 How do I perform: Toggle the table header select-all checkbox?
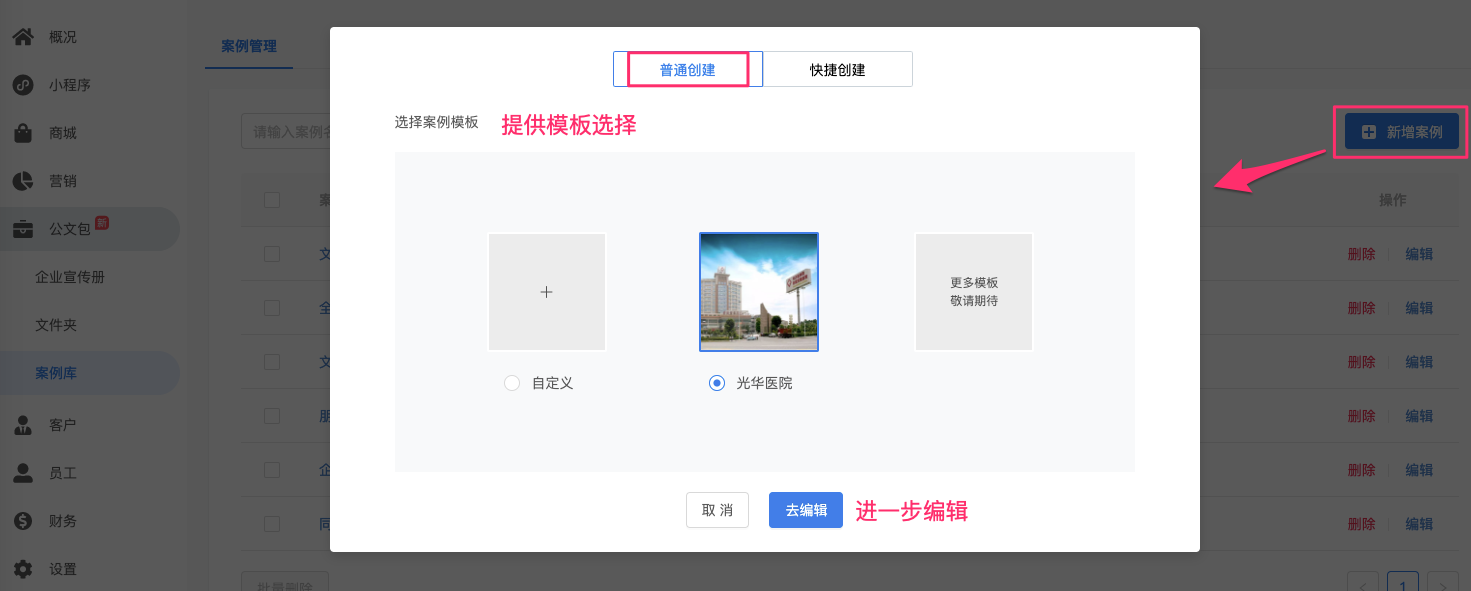(x=272, y=200)
